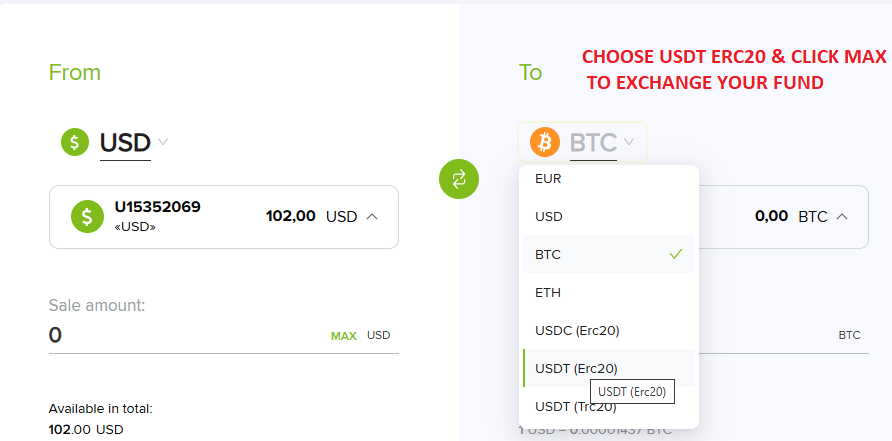Select EUR from the currency list
The width and height of the screenshot is (892, 441).
point(548,179)
